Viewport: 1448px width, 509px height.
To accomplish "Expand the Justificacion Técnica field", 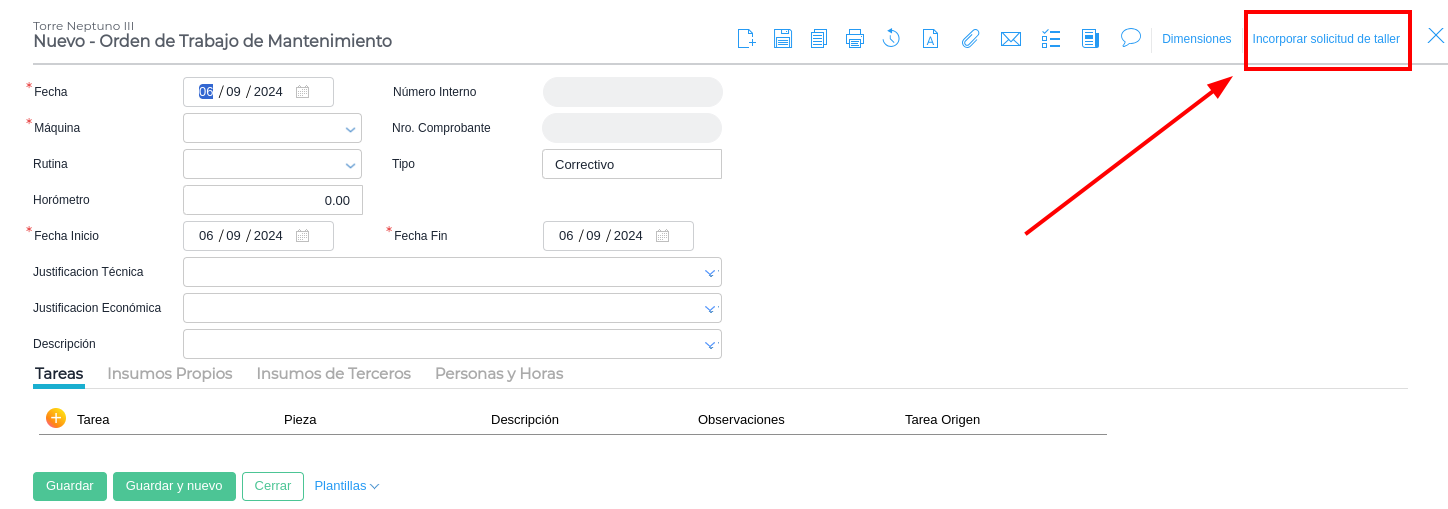I will [710, 272].
